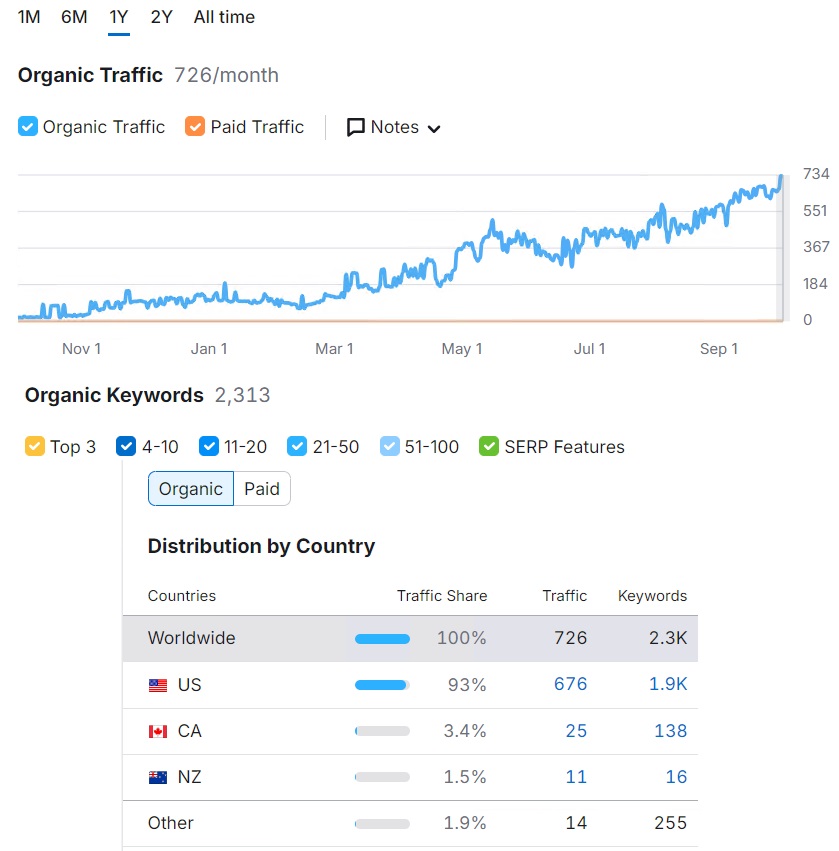Switch to the Paid distribution tab
Image resolution: width=839 pixels, height=851 pixels.
point(262,489)
